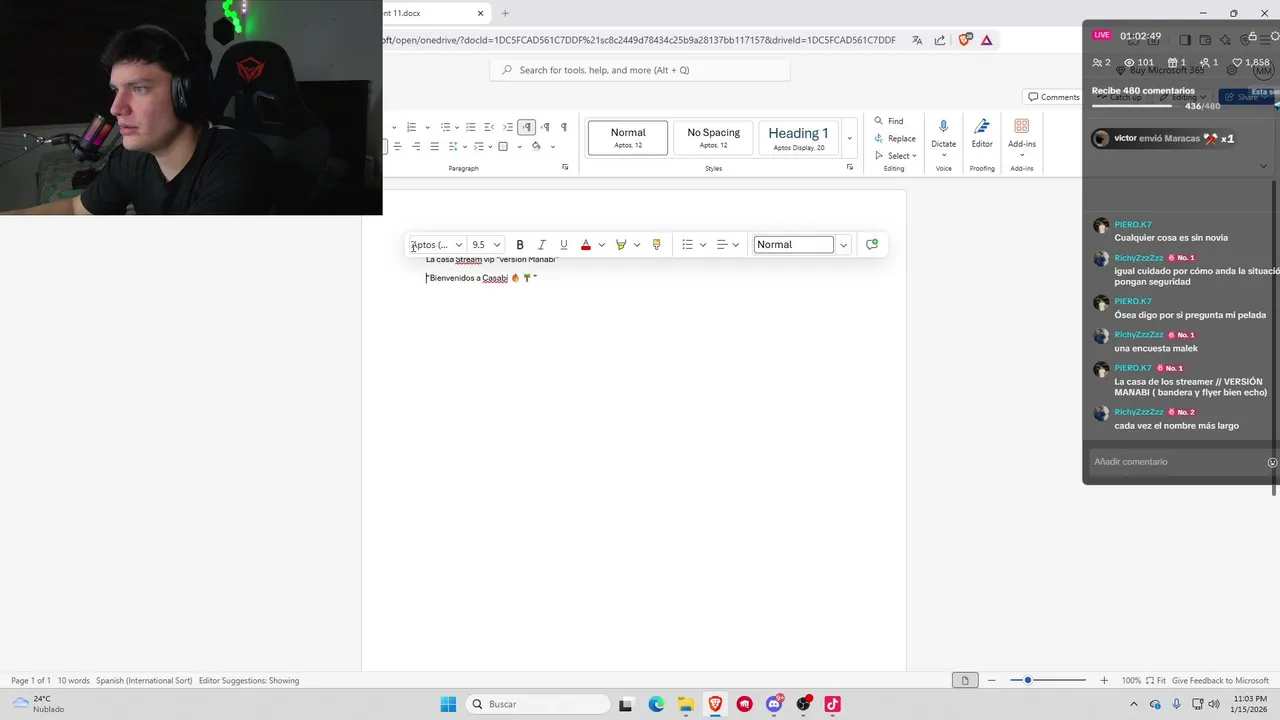
Task: Open the highlight color dropdown arrow
Action: [637, 245]
